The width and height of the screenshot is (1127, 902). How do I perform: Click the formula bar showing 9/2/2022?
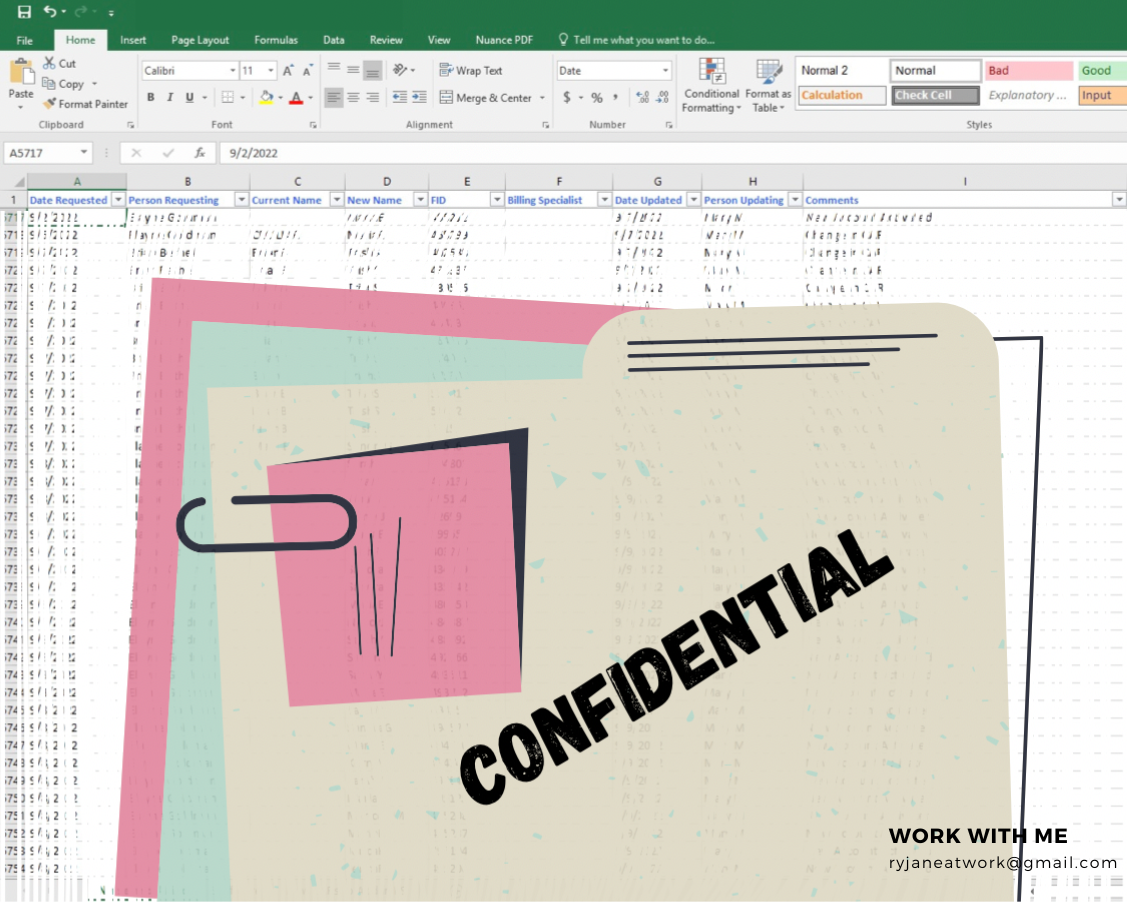[672, 152]
